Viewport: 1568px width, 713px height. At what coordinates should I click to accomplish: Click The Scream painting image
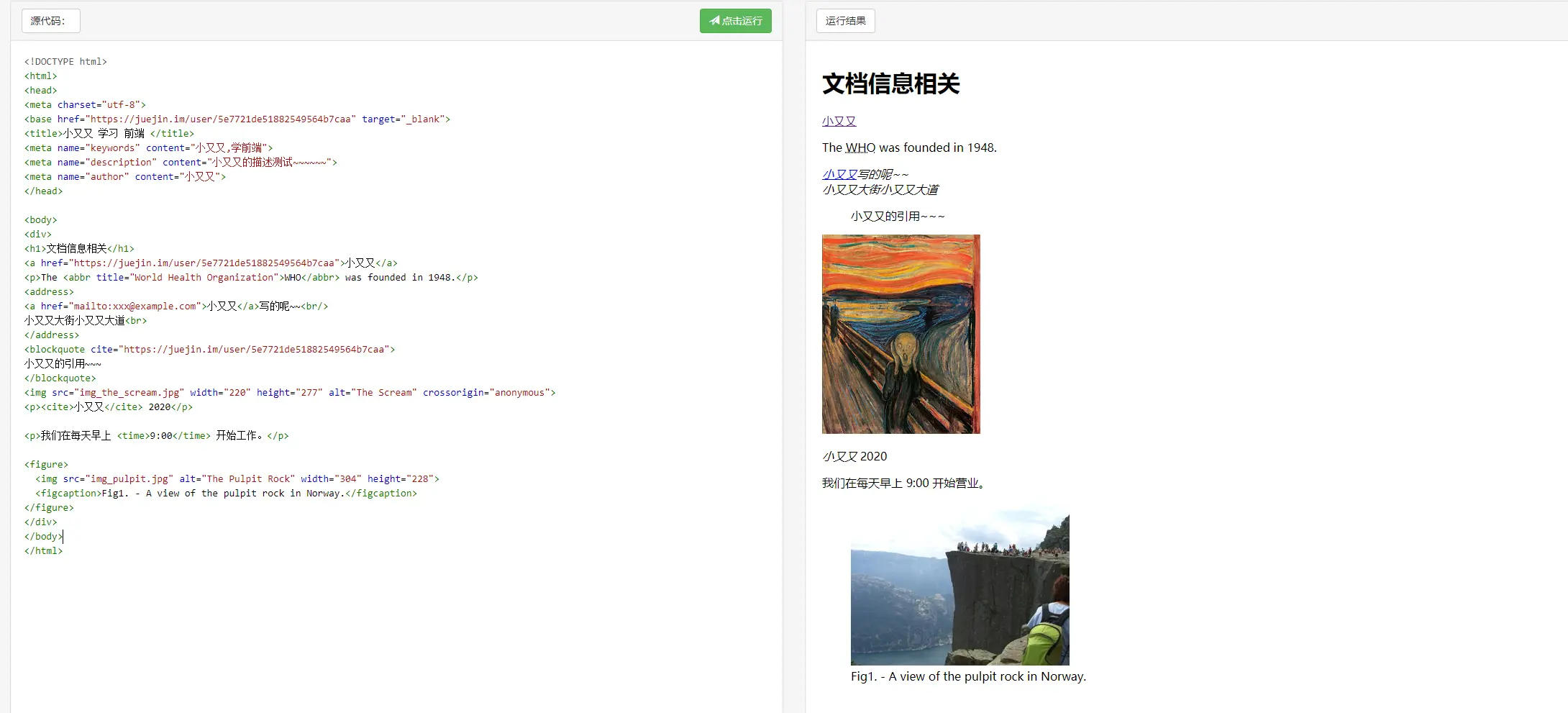point(901,334)
